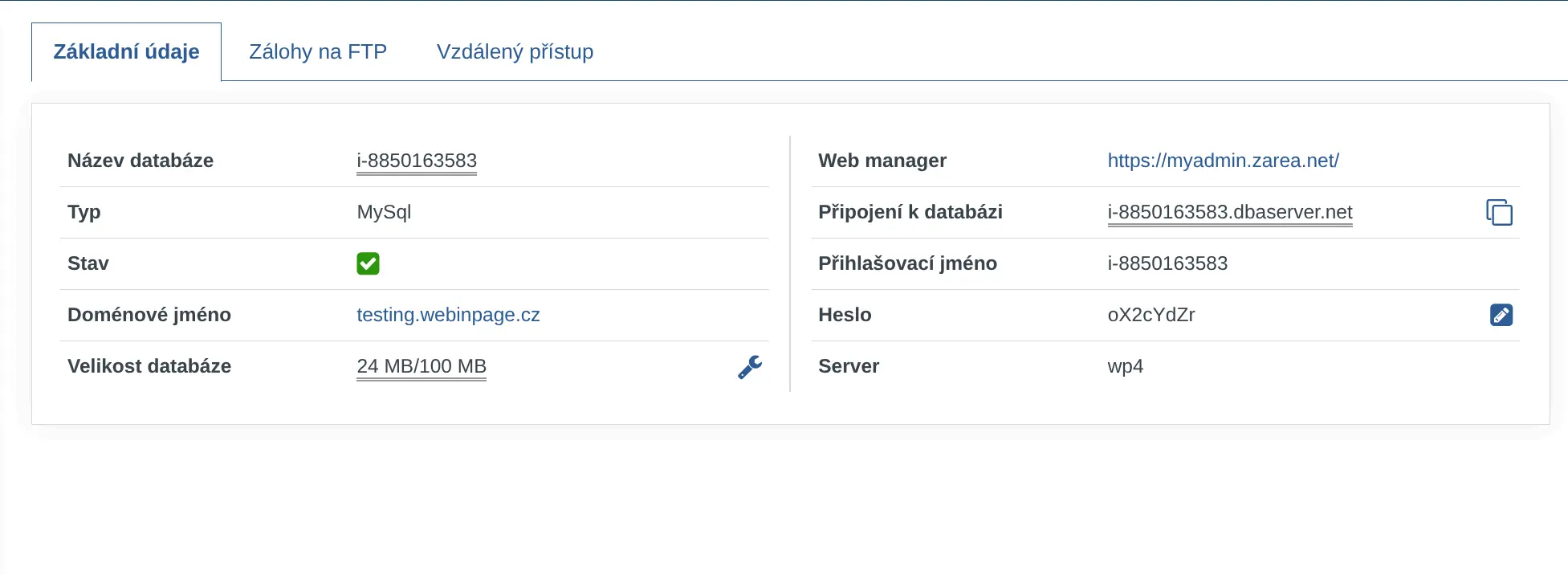The width and height of the screenshot is (1568, 575).
Task: Click the login name value i-8850163583
Action: click(x=1167, y=263)
